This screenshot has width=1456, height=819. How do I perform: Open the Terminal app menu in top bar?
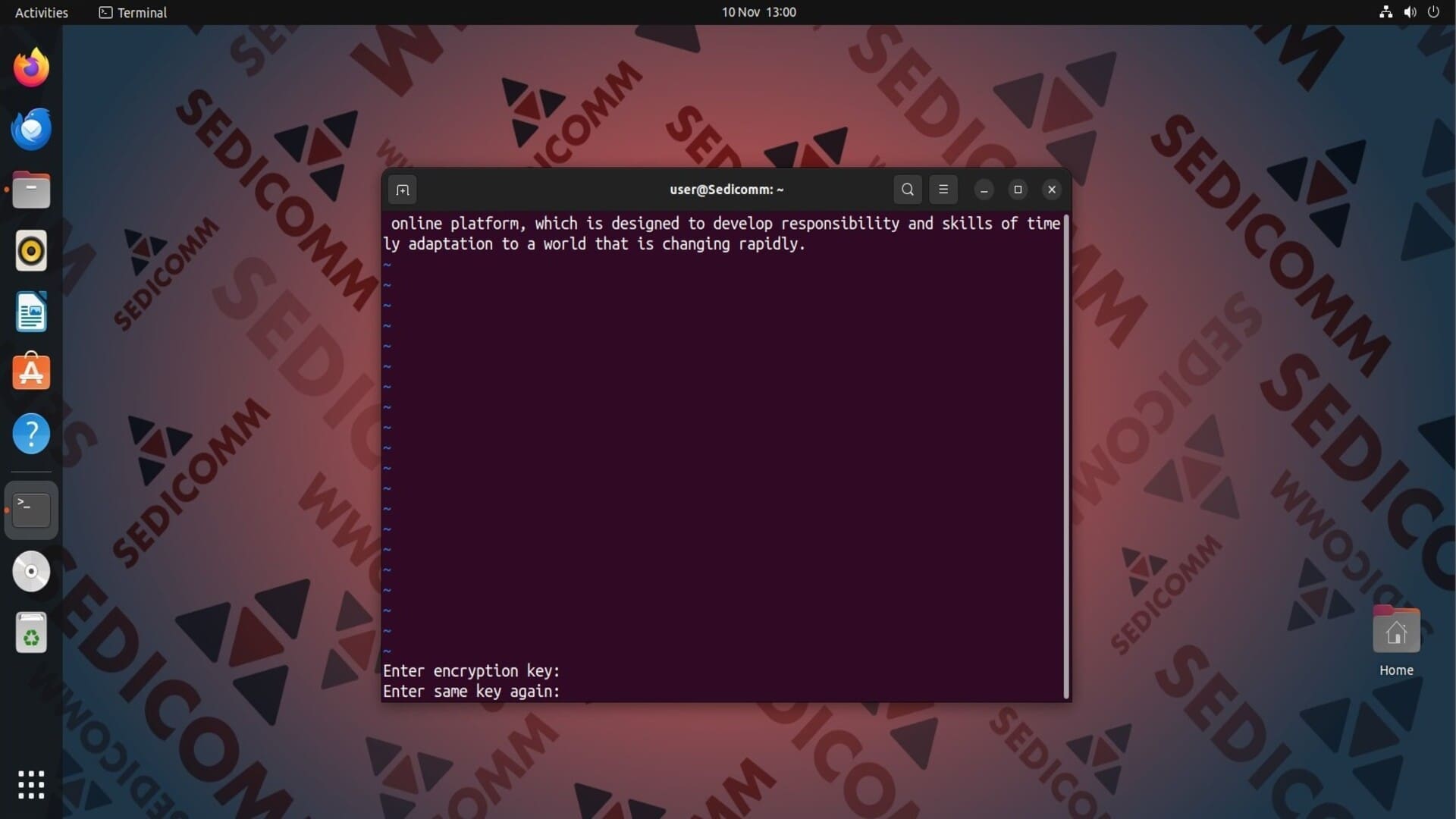tap(133, 12)
